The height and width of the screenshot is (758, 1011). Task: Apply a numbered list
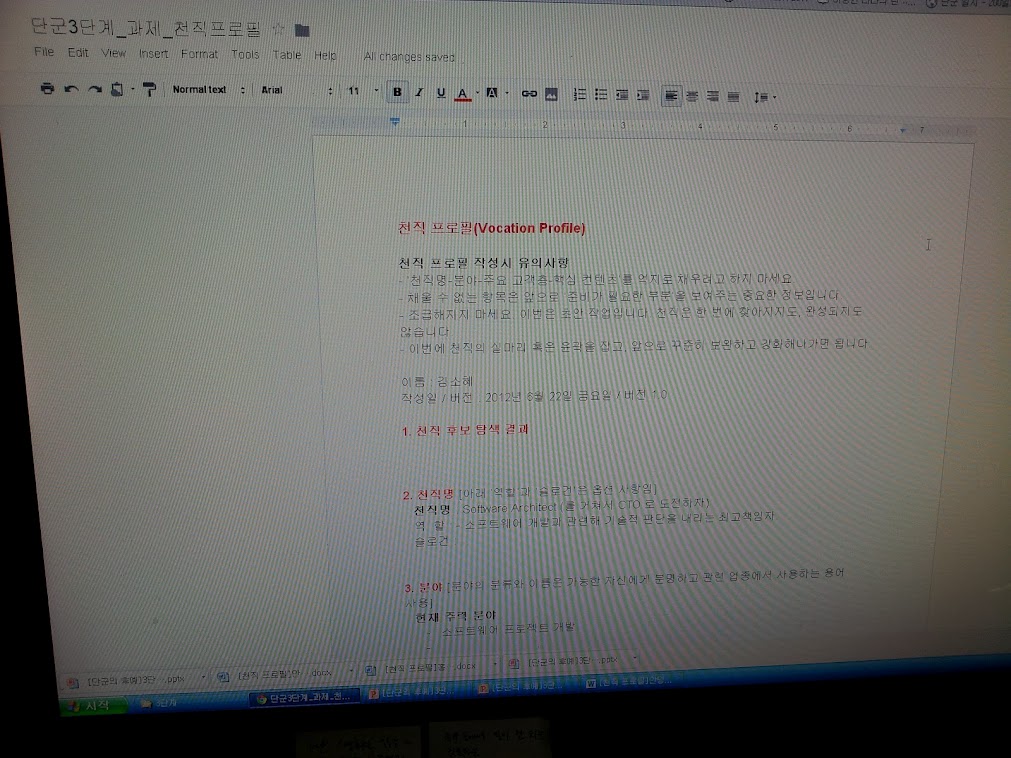point(579,95)
